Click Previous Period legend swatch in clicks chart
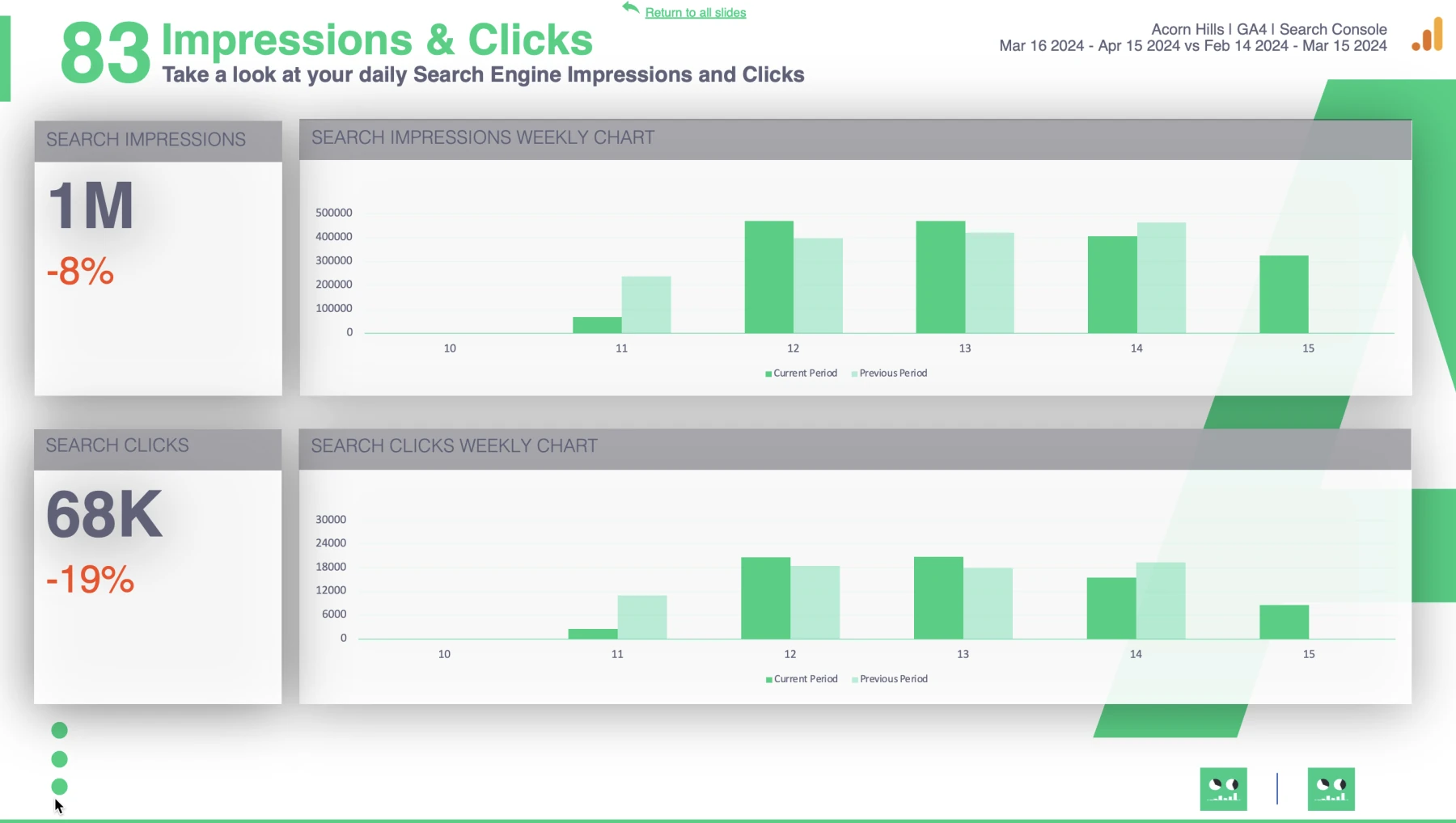This screenshot has height=823, width=1456. click(855, 680)
